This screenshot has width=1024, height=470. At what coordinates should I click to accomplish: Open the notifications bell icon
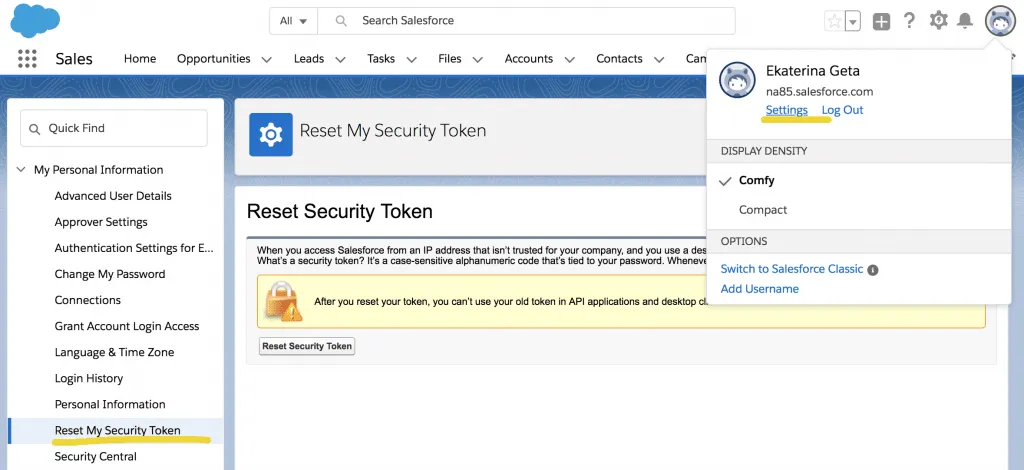[x=965, y=21]
